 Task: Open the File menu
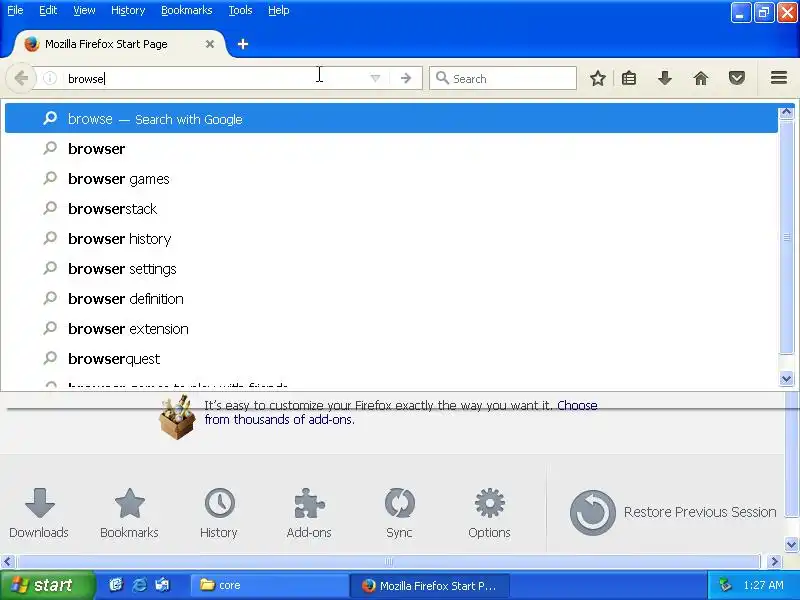point(15,10)
